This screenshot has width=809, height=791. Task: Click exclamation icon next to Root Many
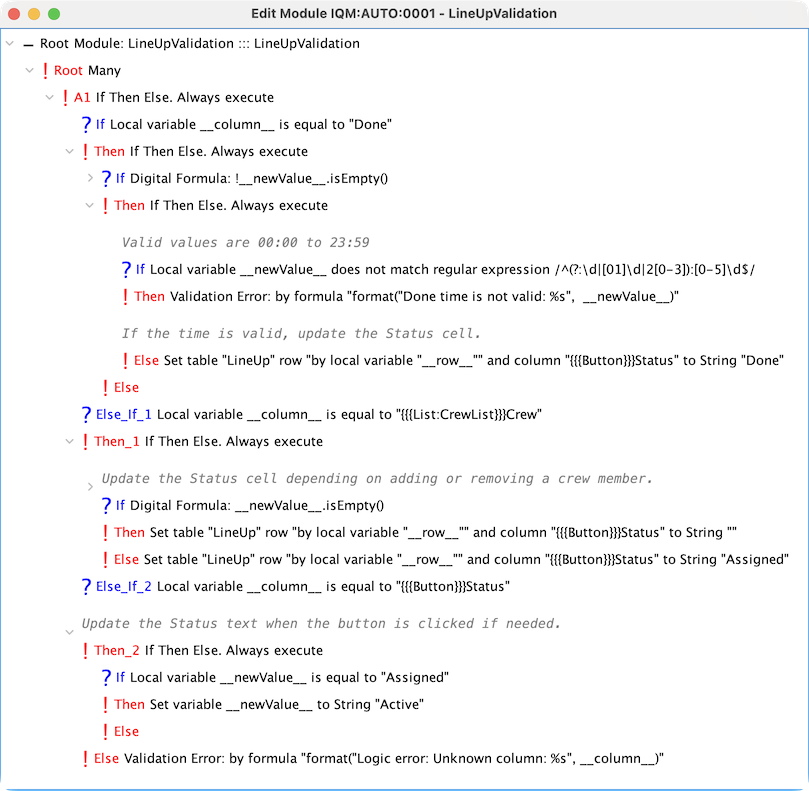coord(46,71)
